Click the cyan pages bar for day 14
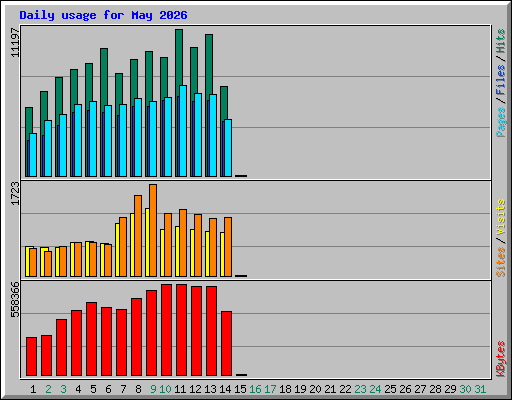Screen dimensions: 512x400 [x=228, y=148]
